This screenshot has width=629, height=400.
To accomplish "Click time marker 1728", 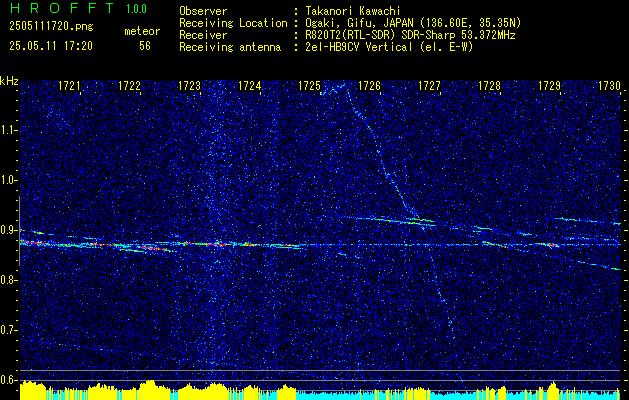I will tap(490, 85).
